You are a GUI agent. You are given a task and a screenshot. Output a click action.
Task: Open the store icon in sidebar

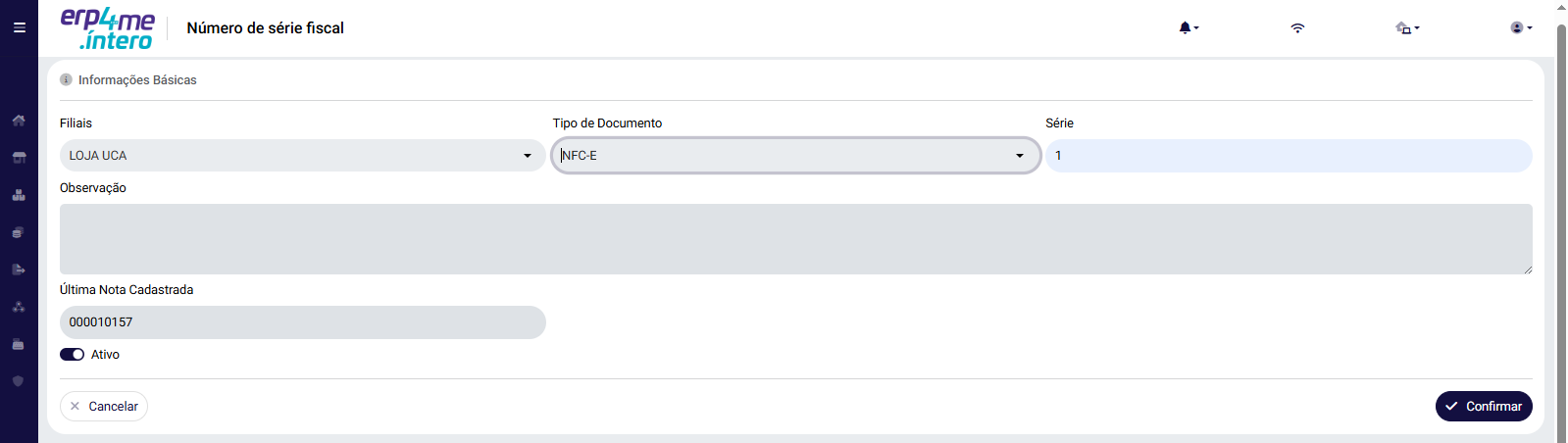pos(19,158)
